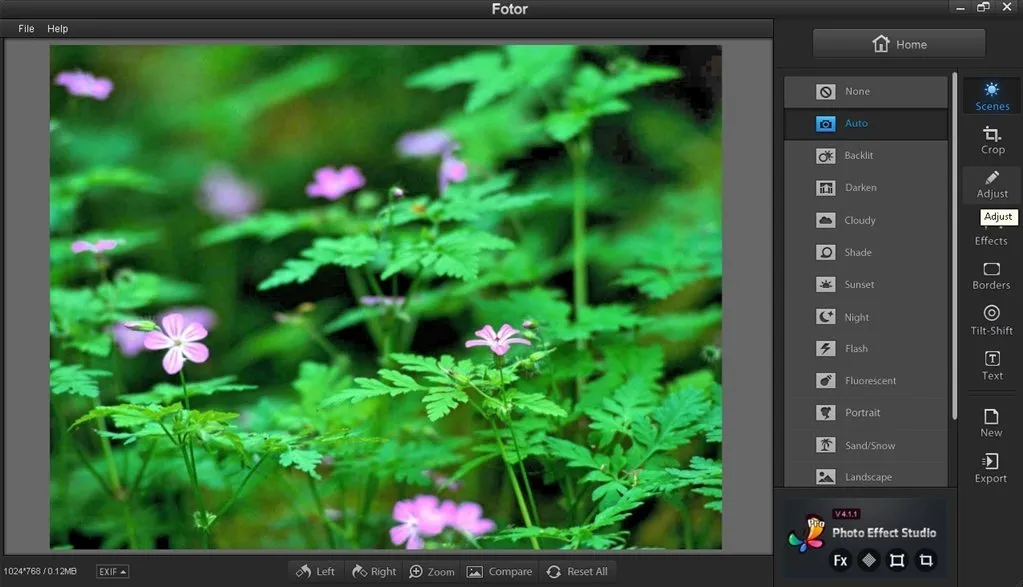Click Compare to view original
This screenshot has width=1023, height=587.
pyautogui.click(x=500, y=571)
